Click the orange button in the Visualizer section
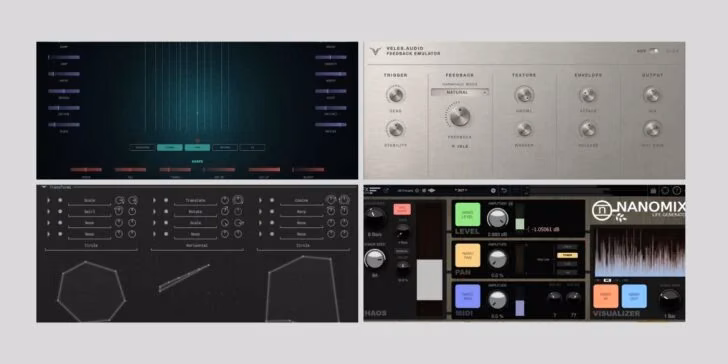This screenshot has height=364, width=728. 605,296
